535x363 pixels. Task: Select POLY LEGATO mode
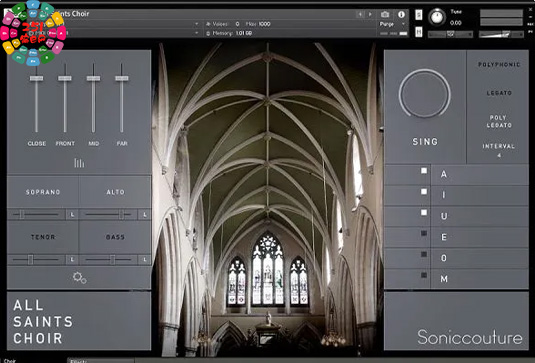(x=499, y=121)
